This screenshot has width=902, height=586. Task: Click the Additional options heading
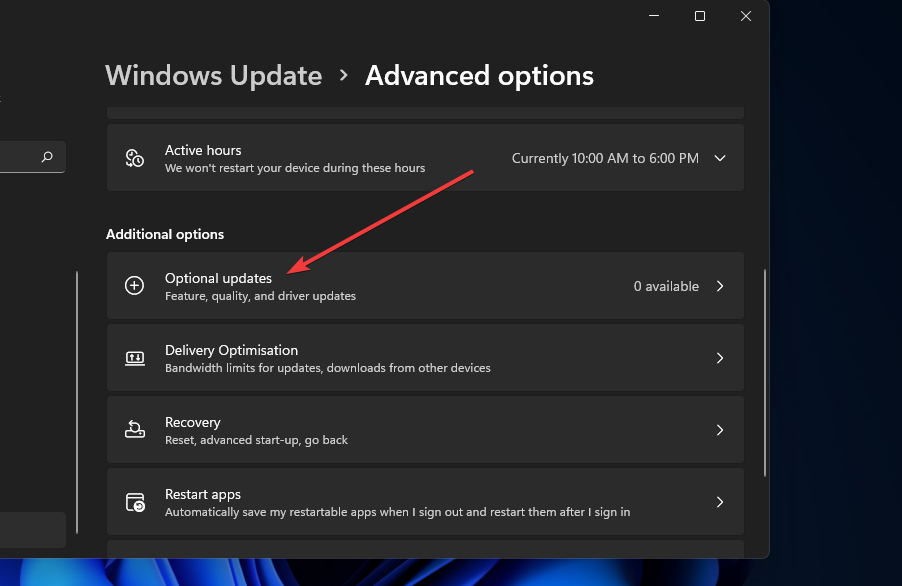[165, 234]
